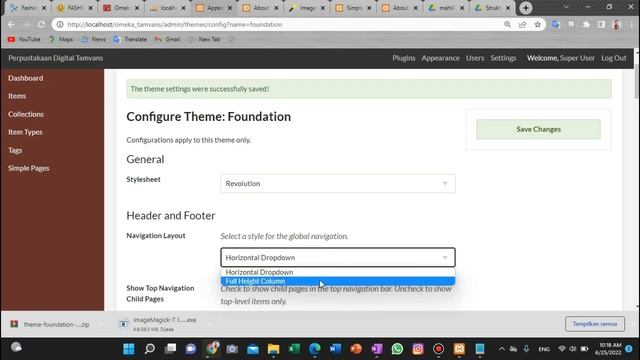Screen dimensions: 640x360
Task: Open the Mail app on taskbar
Action: 253,349
